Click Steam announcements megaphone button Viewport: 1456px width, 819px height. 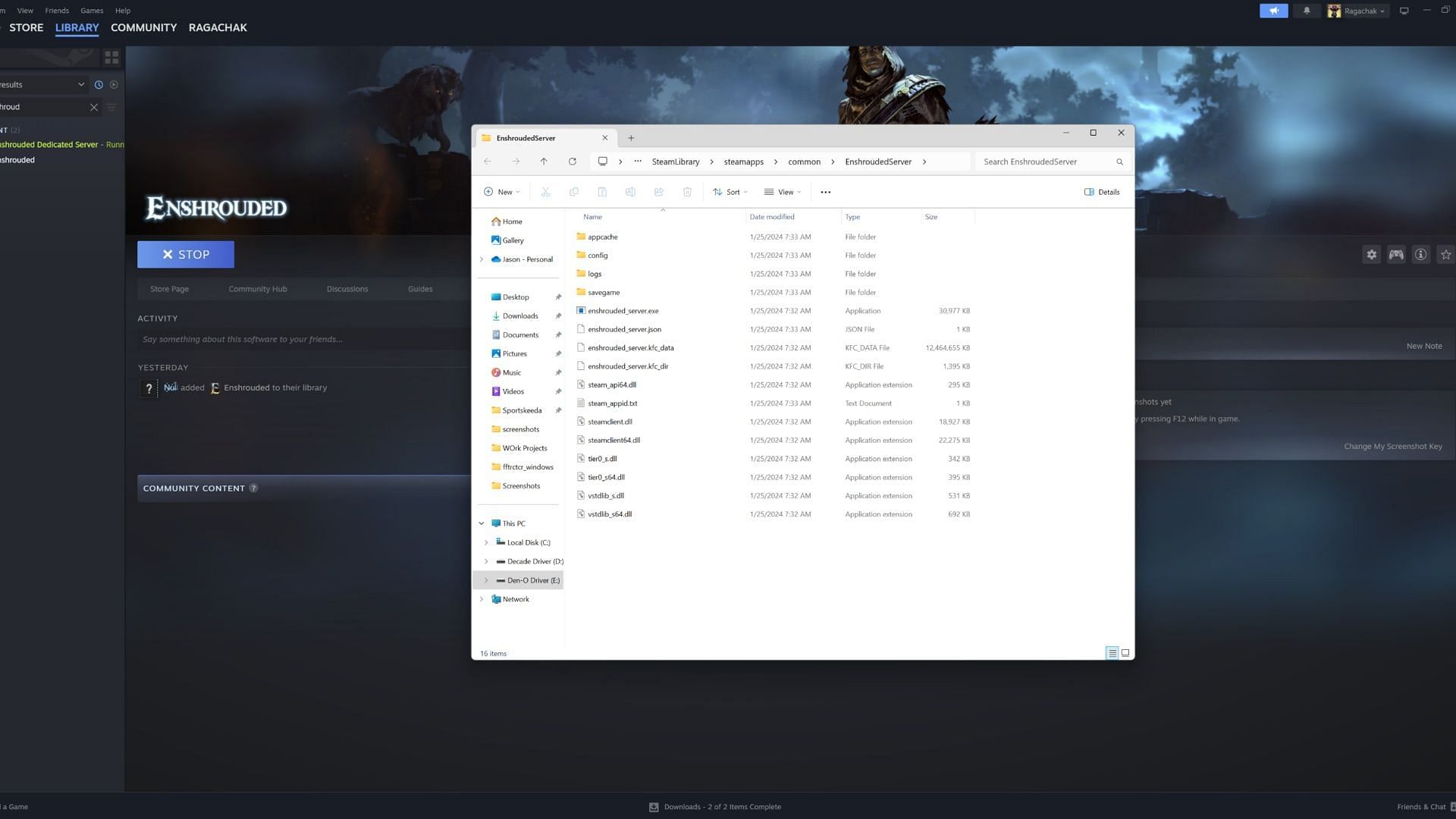point(1274,11)
